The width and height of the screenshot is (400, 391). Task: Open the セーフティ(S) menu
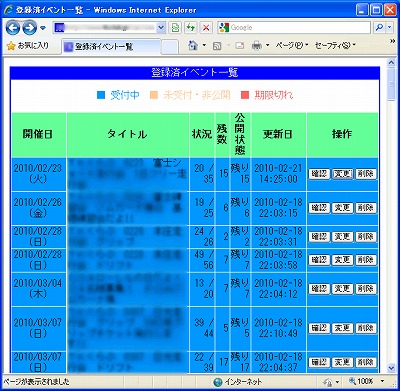335,45
